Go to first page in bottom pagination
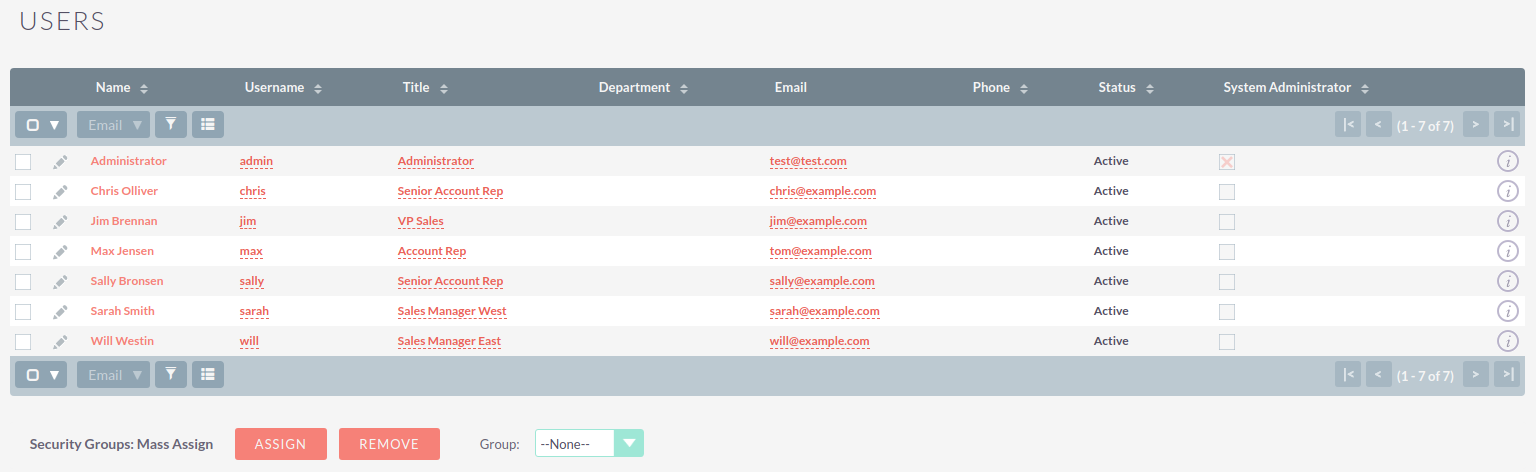 (x=1348, y=374)
